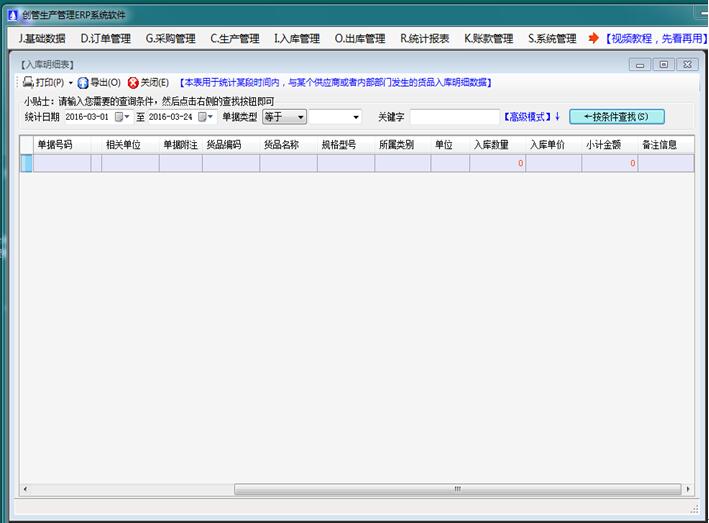This screenshot has height=523, width=709.
Task: Open the 视频教程 video tutorial link
Action: [x=654, y=39]
